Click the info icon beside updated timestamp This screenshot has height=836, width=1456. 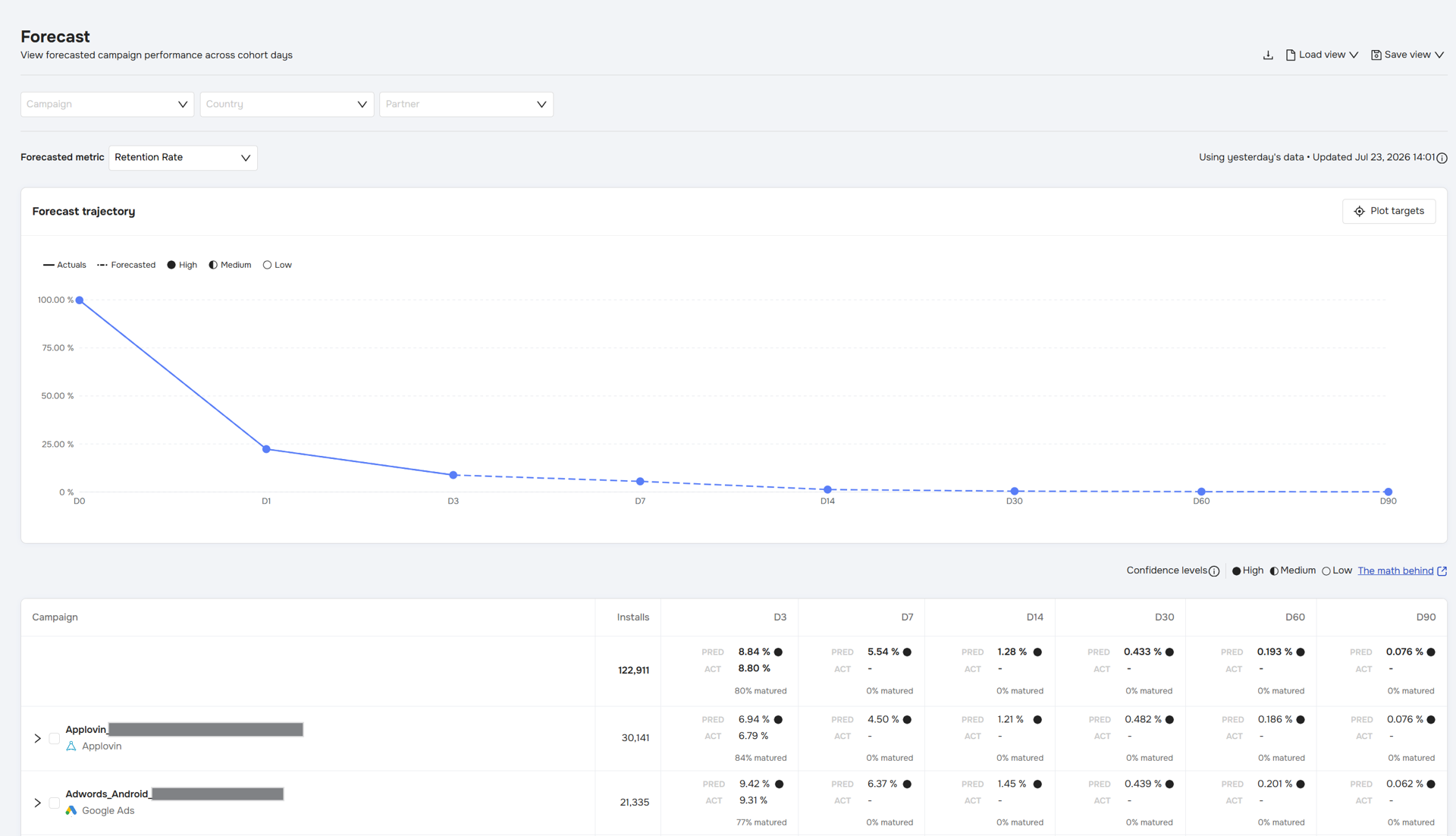coord(1442,158)
